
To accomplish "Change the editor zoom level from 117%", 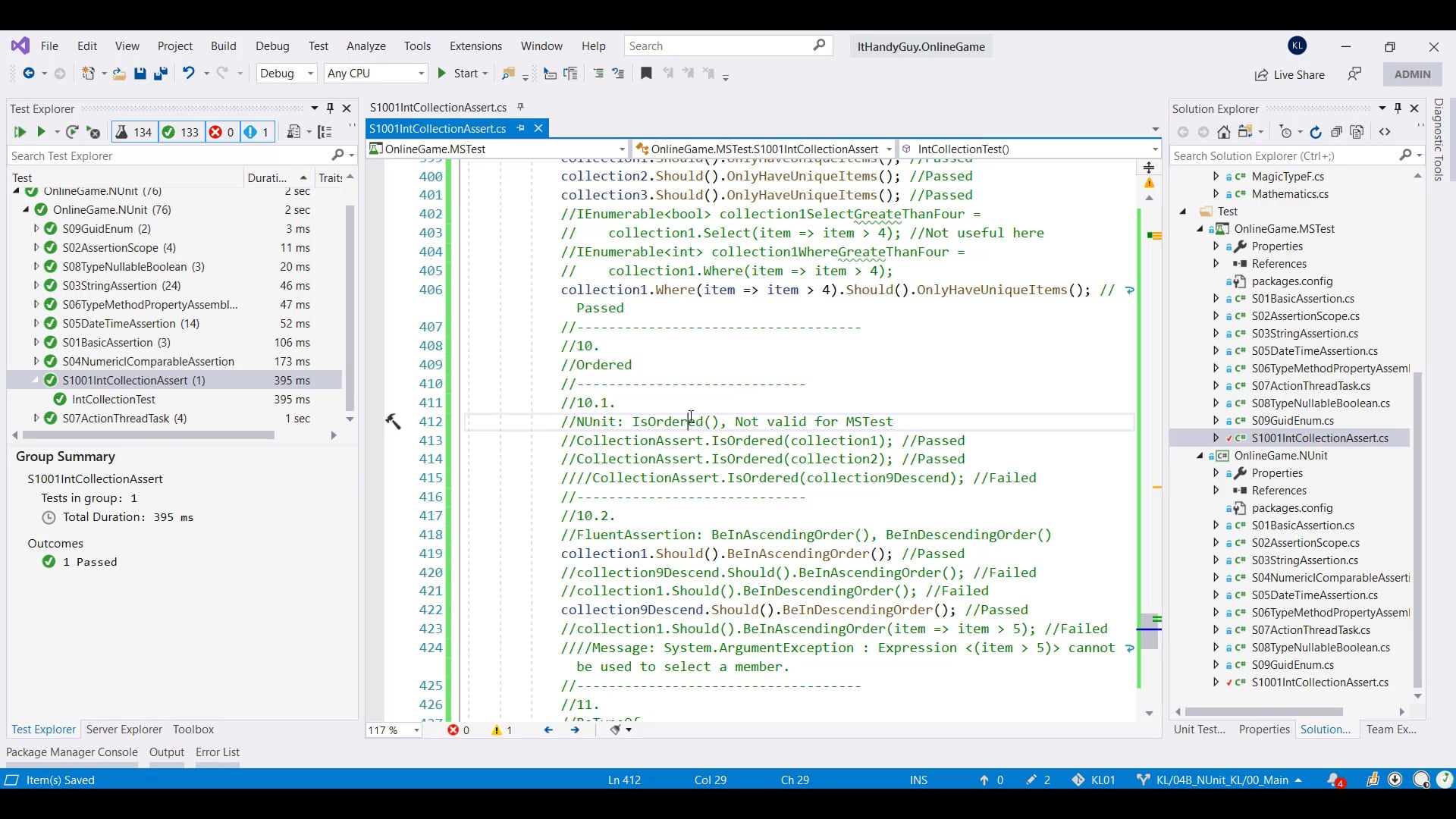I will point(393,730).
